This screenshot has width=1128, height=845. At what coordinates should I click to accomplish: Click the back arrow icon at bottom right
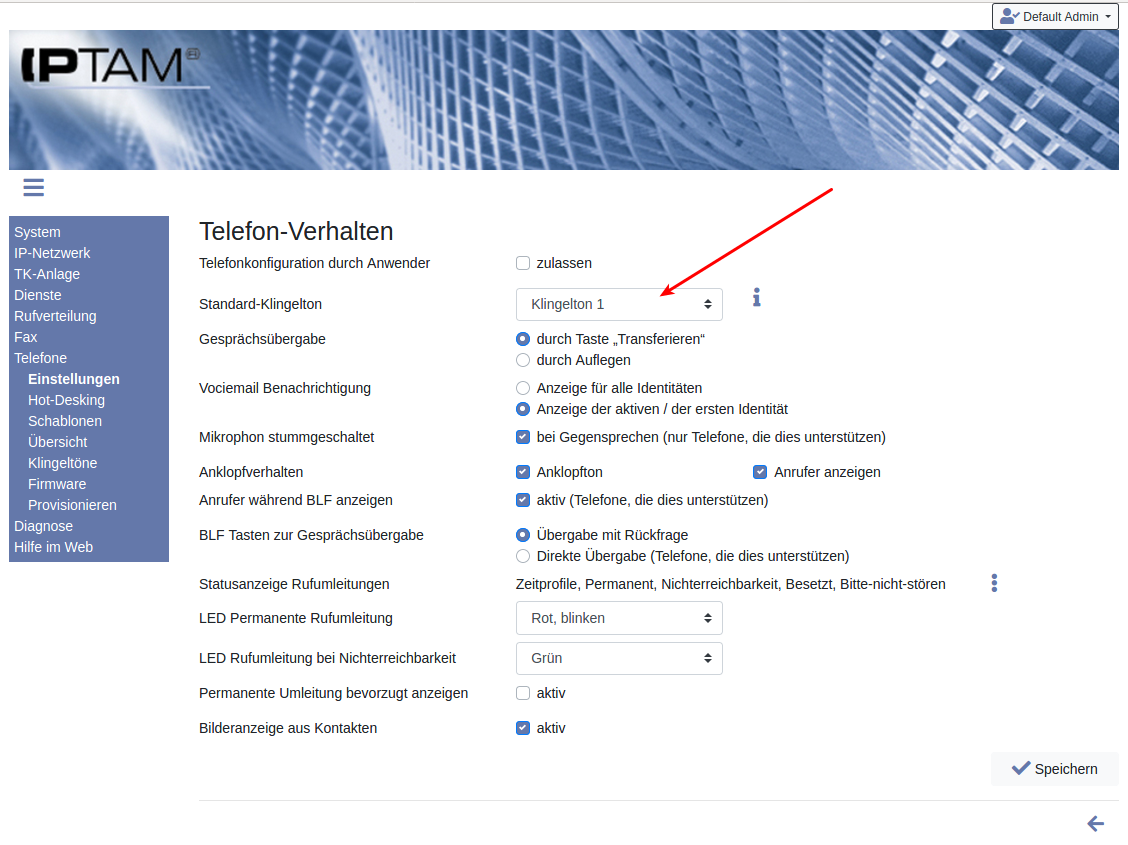(1095, 824)
